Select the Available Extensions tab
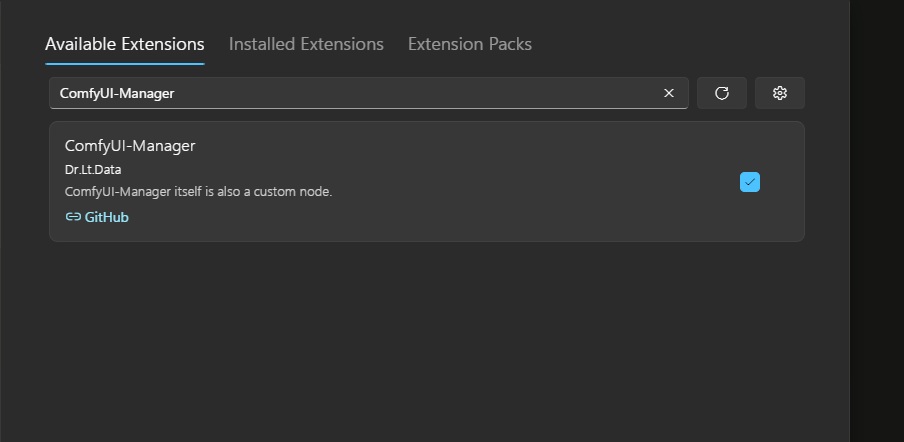The image size is (904, 442). click(125, 44)
